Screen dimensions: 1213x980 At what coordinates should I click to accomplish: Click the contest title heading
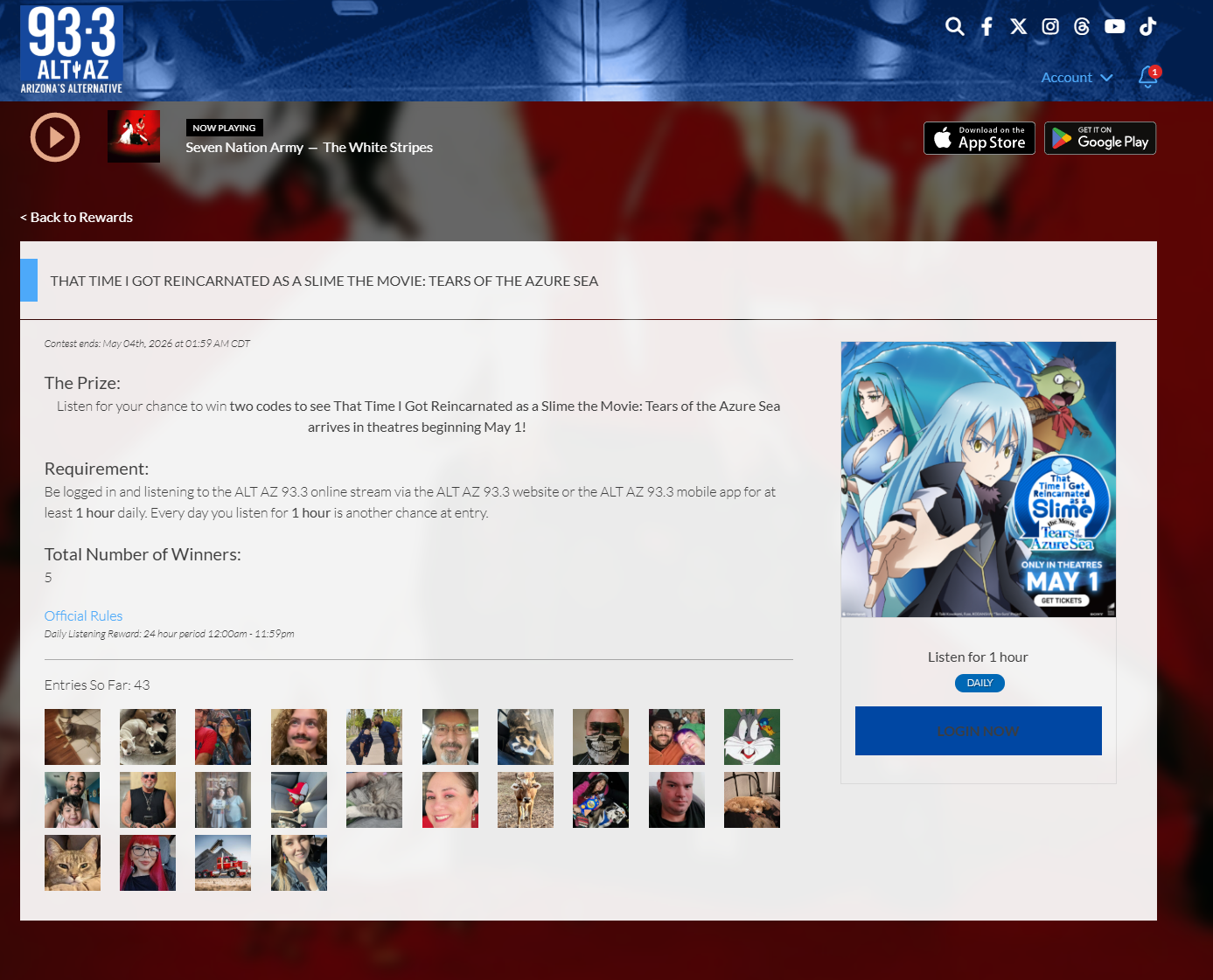click(324, 281)
